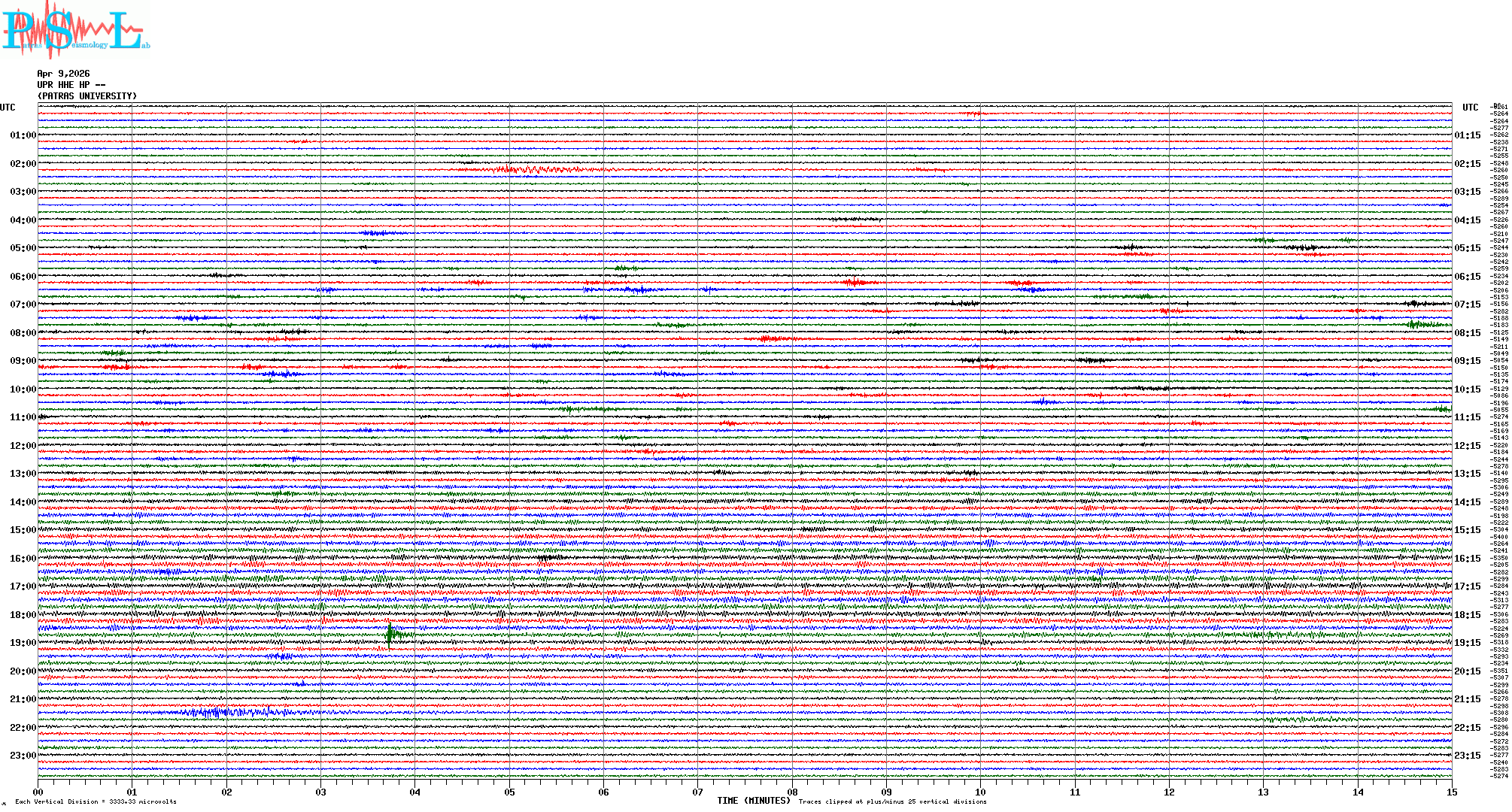Screen dimensions: 1512x812
Task: Click the 16:15 time label on right
Action: (x=1467, y=559)
